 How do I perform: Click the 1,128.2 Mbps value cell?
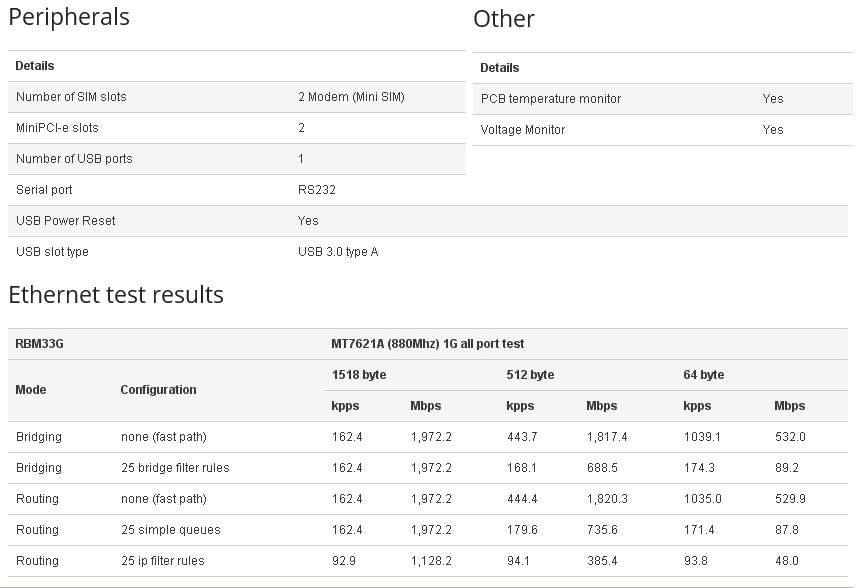[x=432, y=561]
